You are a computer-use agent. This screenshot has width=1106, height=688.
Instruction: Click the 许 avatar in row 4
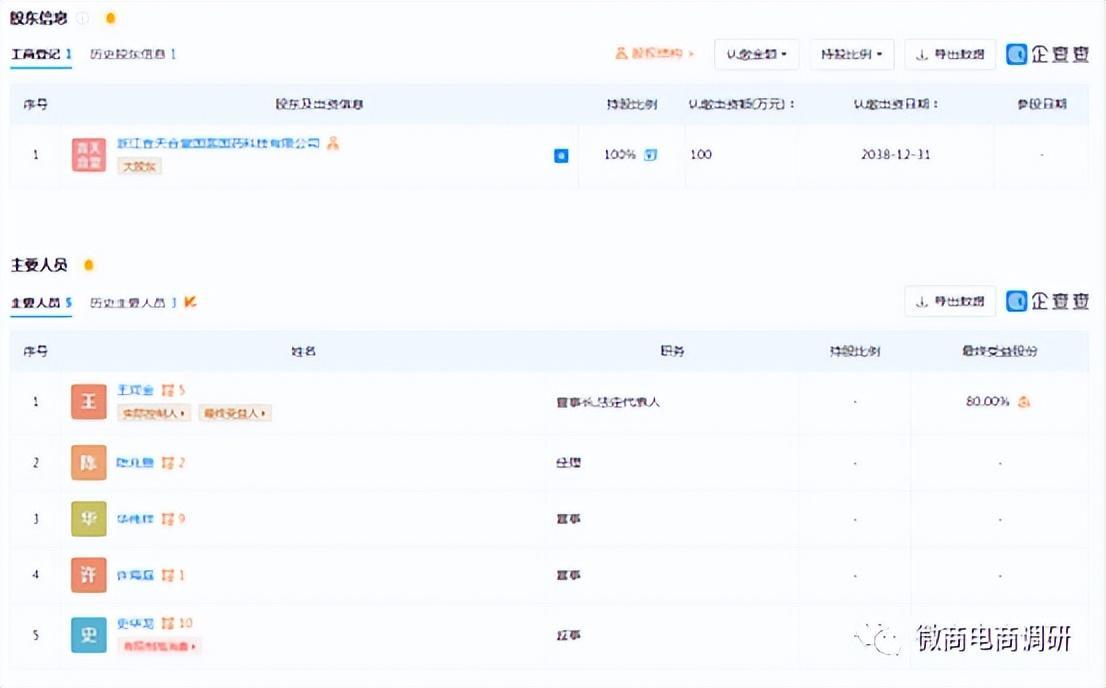point(89,575)
